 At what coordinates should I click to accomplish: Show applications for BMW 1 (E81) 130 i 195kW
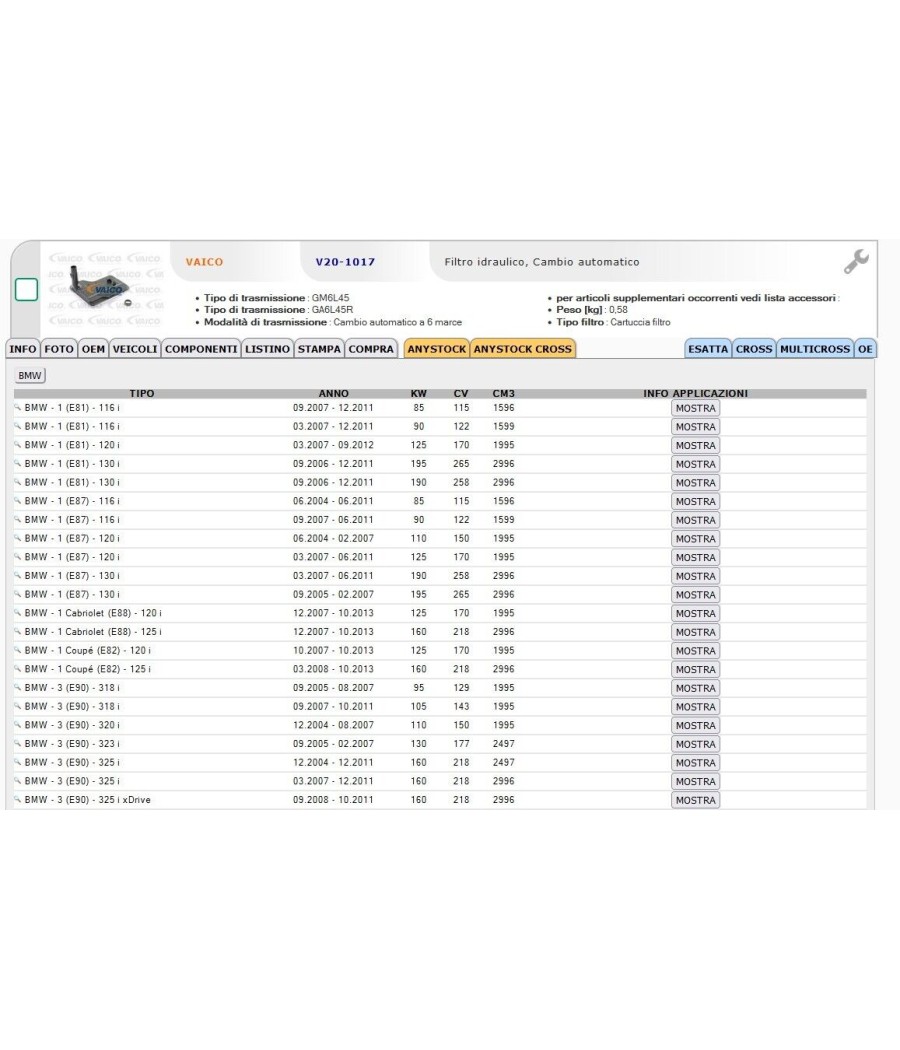pyautogui.click(x=695, y=464)
